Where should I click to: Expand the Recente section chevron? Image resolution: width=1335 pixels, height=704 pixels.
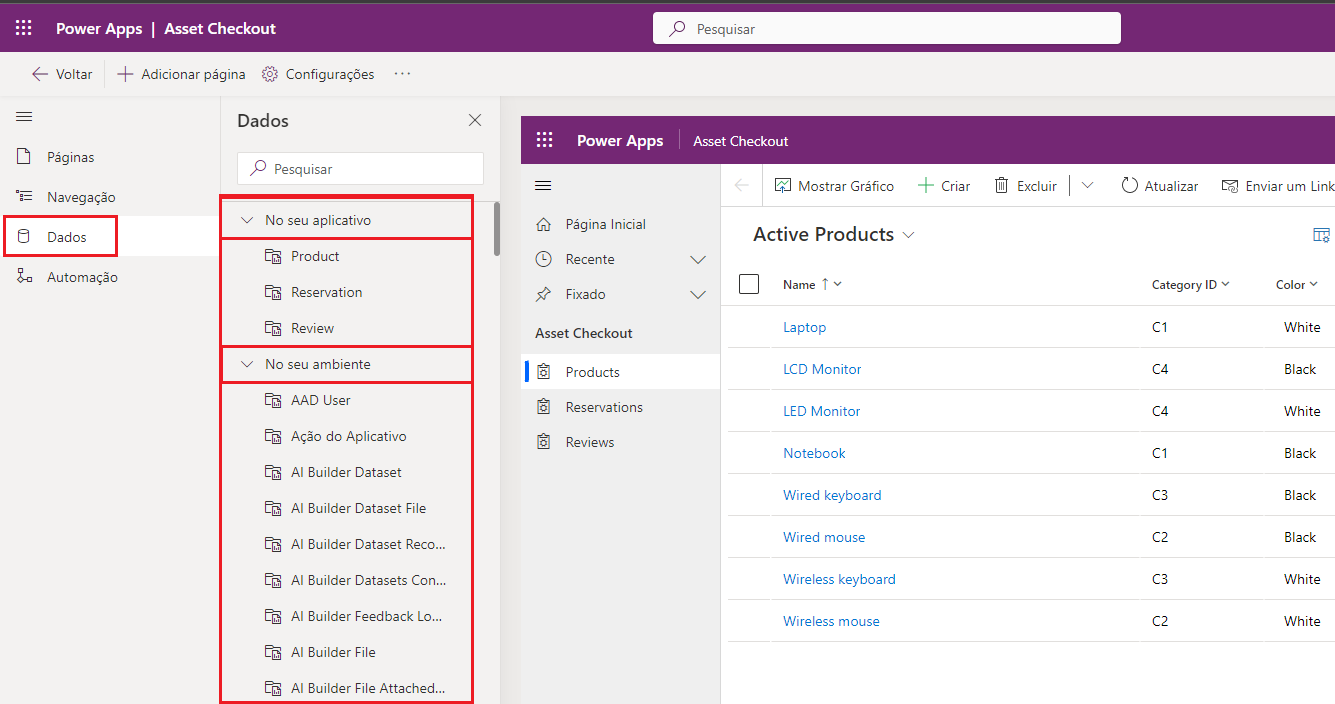(x=698, y=260)
